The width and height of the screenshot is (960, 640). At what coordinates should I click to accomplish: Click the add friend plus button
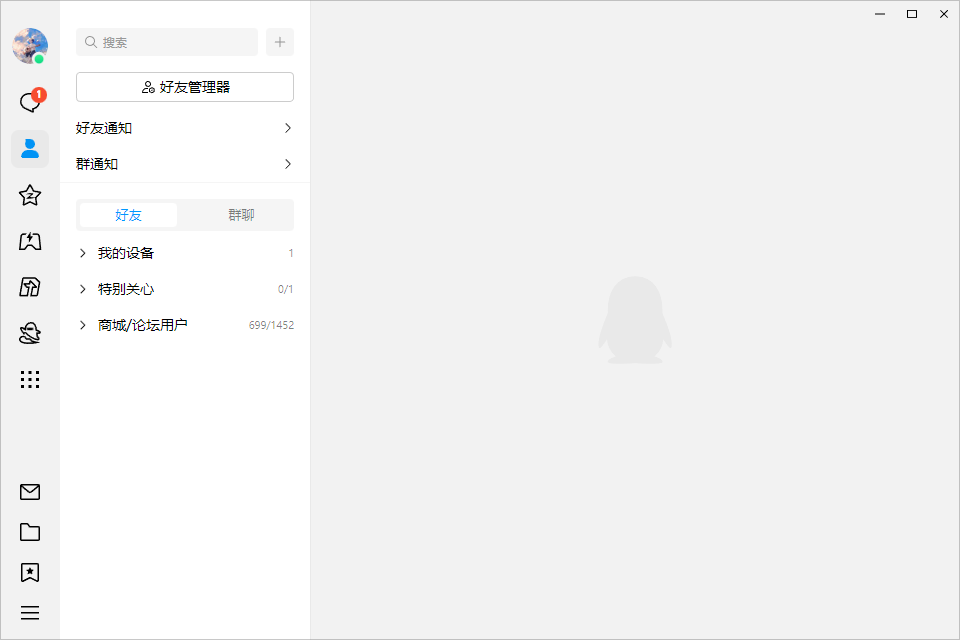[x=279, y=42]
